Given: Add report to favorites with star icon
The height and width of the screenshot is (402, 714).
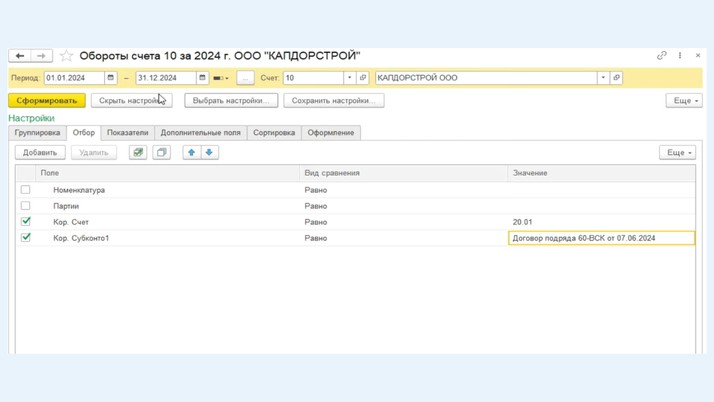Looking at the screenshot, I should click(66, 56).
